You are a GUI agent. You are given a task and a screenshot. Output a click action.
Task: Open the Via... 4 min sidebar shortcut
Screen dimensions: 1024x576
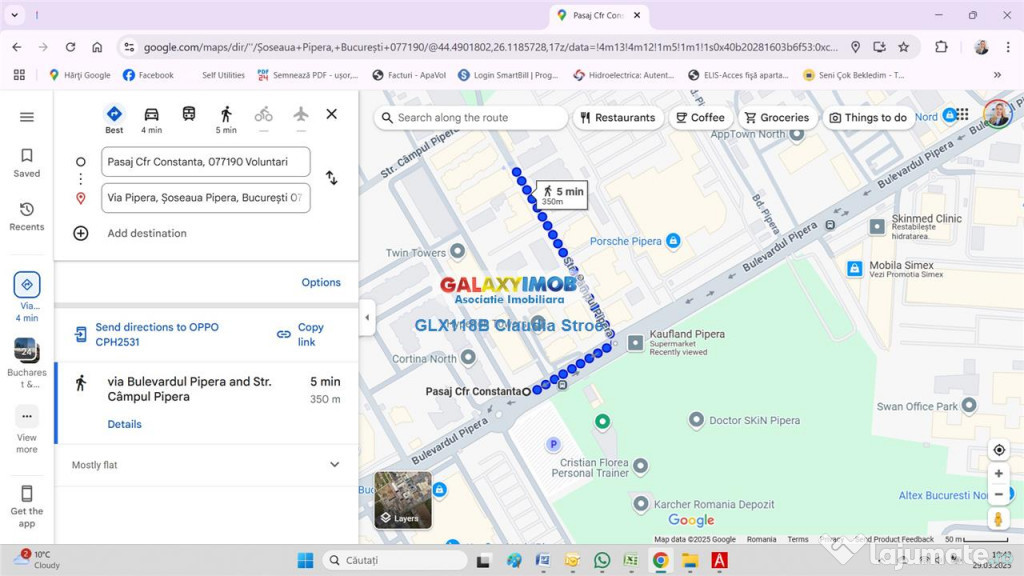[27, 297]
